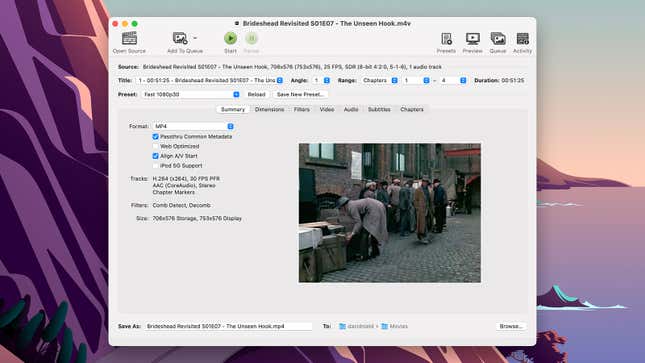Maximize window with the green button
Image resolution: width=645 pixels, height=363 pixels.
point(135,24)
